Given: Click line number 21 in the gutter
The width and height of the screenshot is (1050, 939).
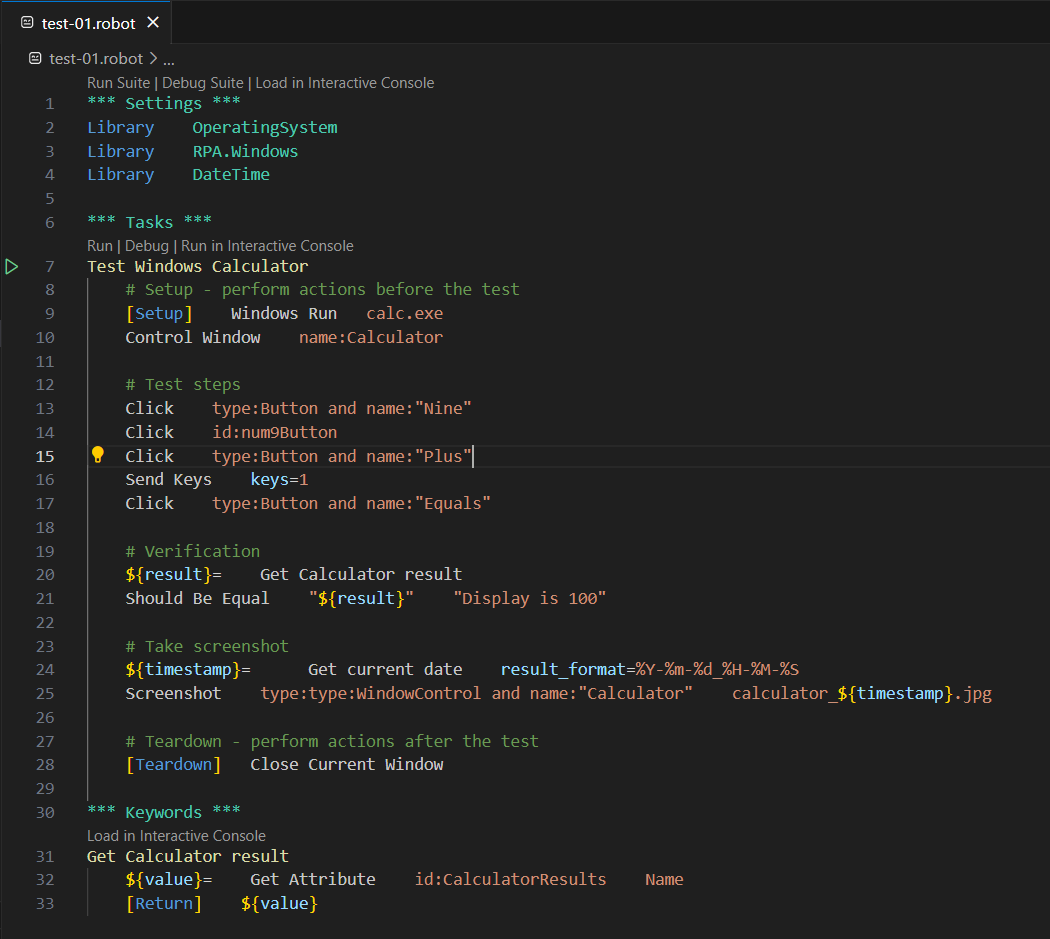Looking at the screenshot, I should (45, 599).
